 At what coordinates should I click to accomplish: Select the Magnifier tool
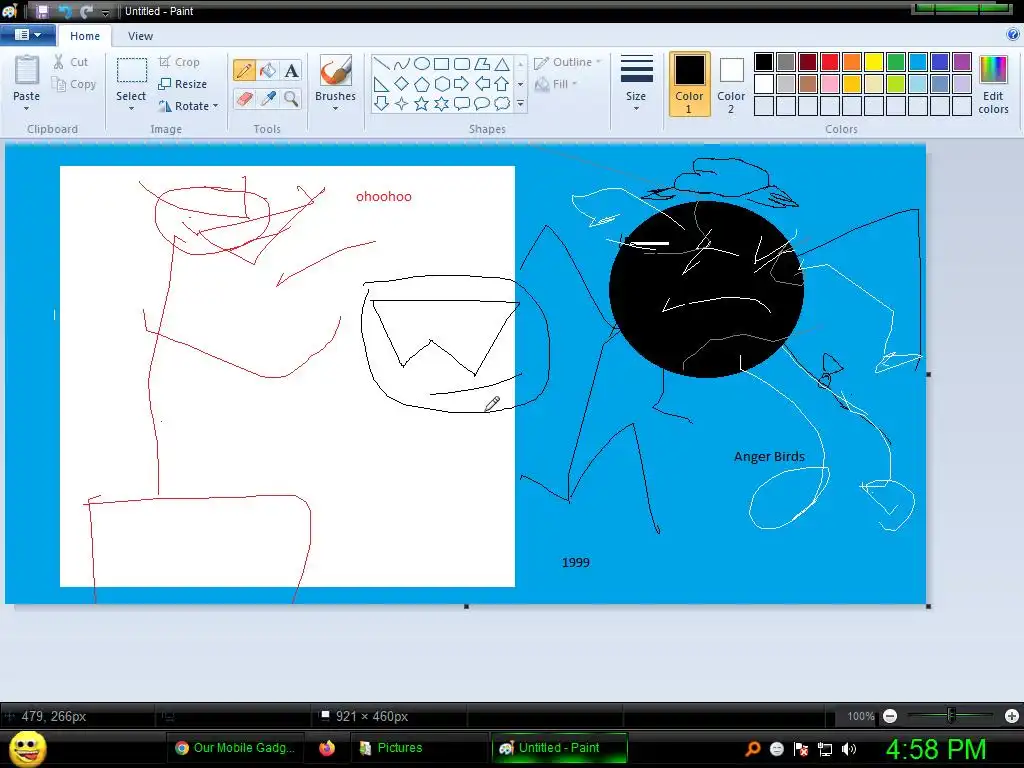pos(291,99)
